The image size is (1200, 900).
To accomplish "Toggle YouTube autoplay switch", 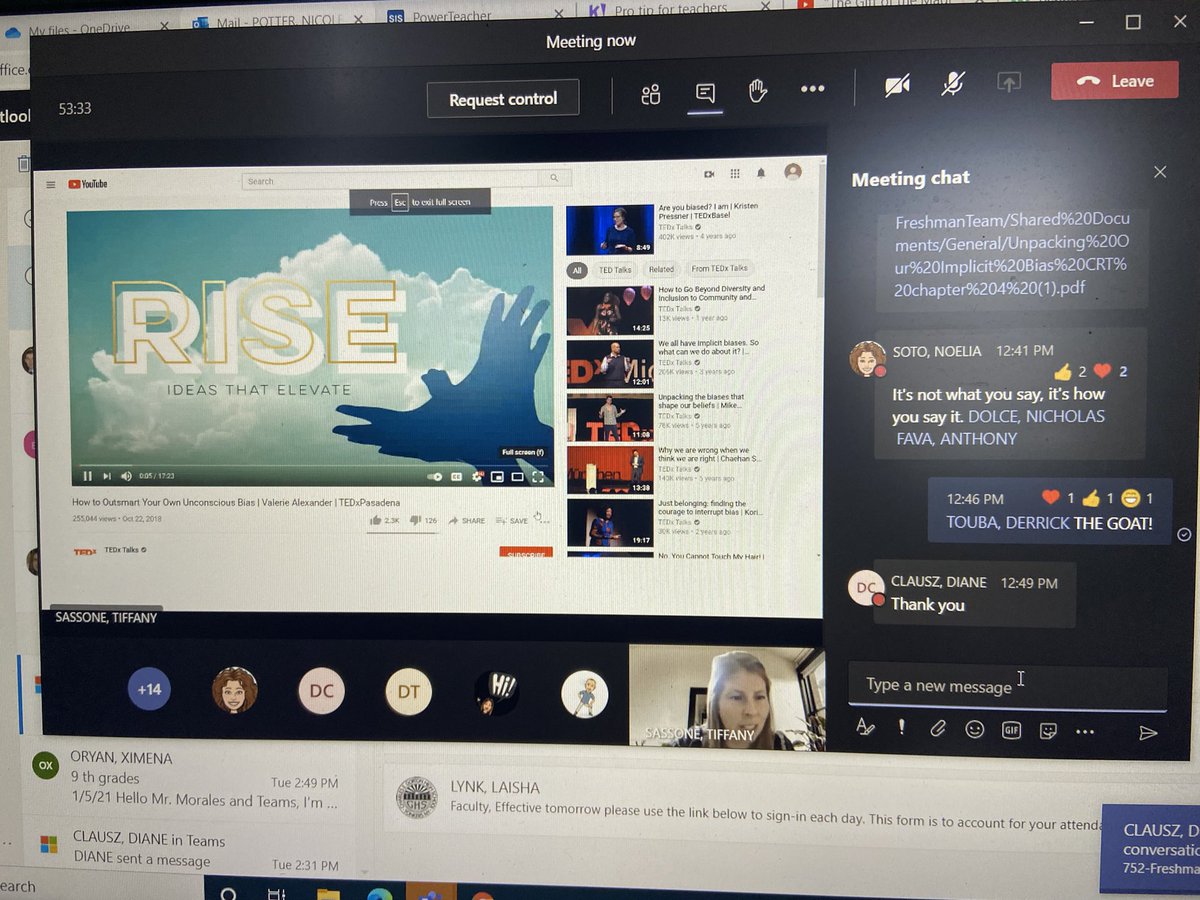I will [x=435, y=477].
